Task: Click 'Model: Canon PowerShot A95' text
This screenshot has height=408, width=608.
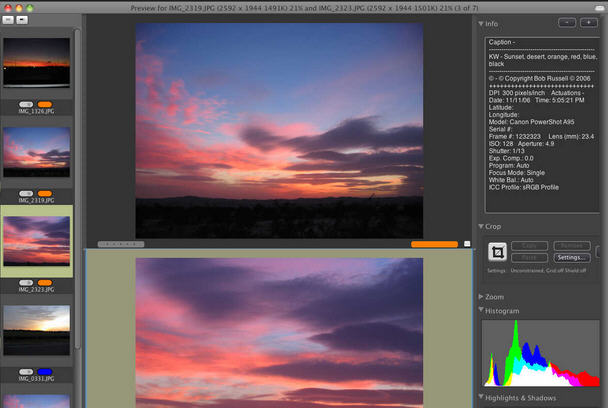Action: (x=531, y=122)
